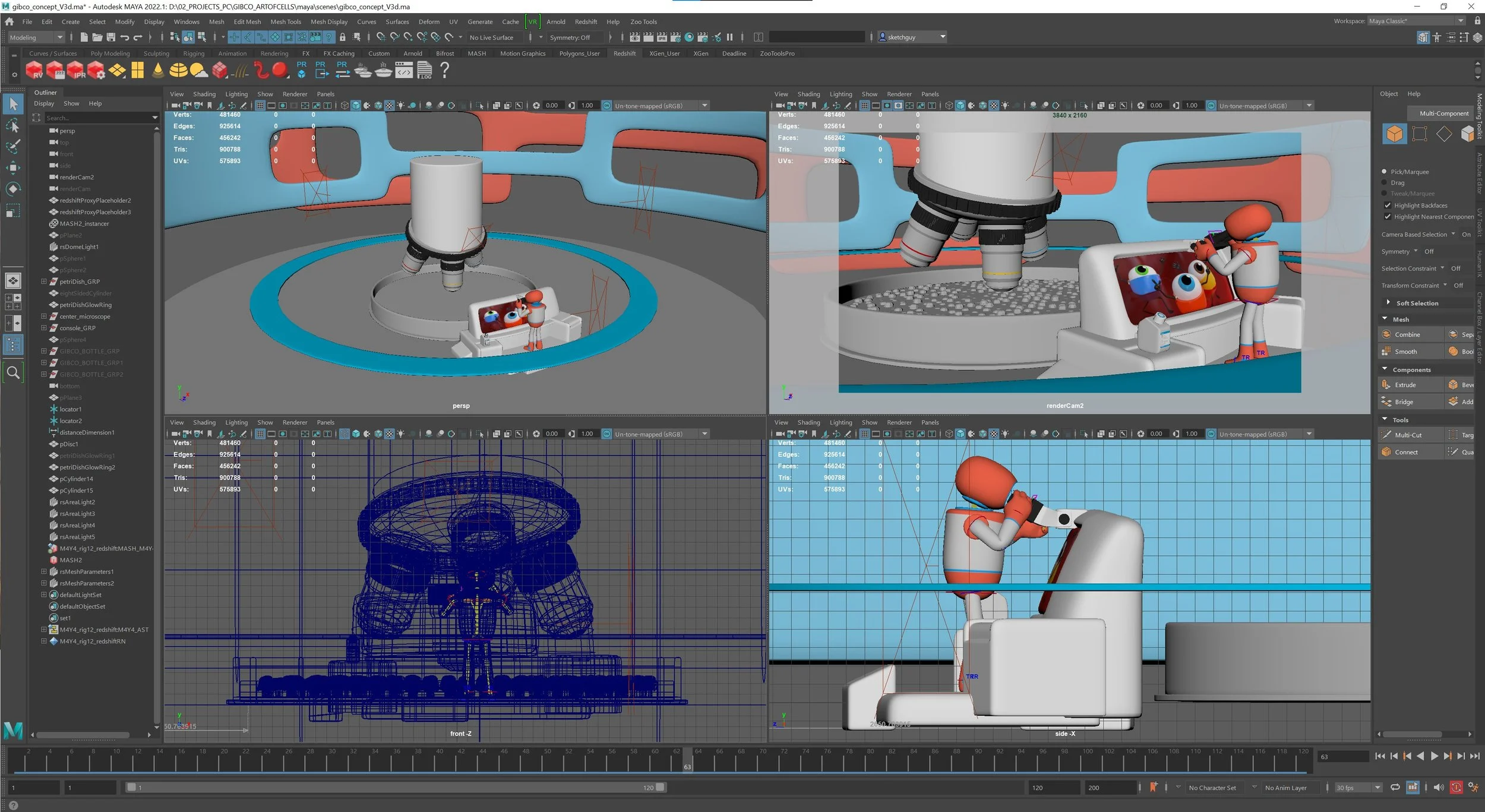
Task: Open the Modeling menu set dropdown
Action: coord(36,37)
